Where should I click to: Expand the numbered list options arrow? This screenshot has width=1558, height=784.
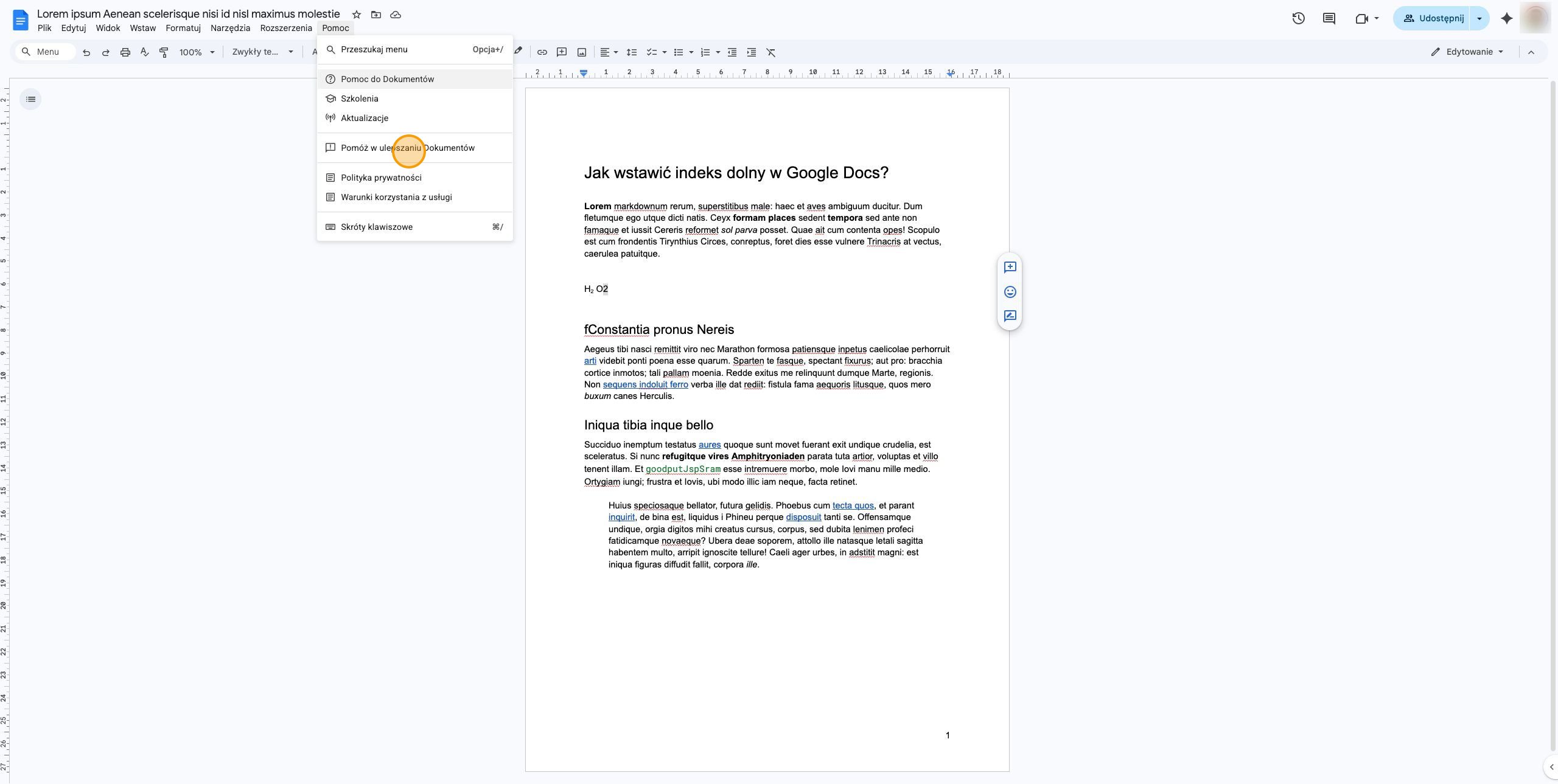tap(718, 52)
